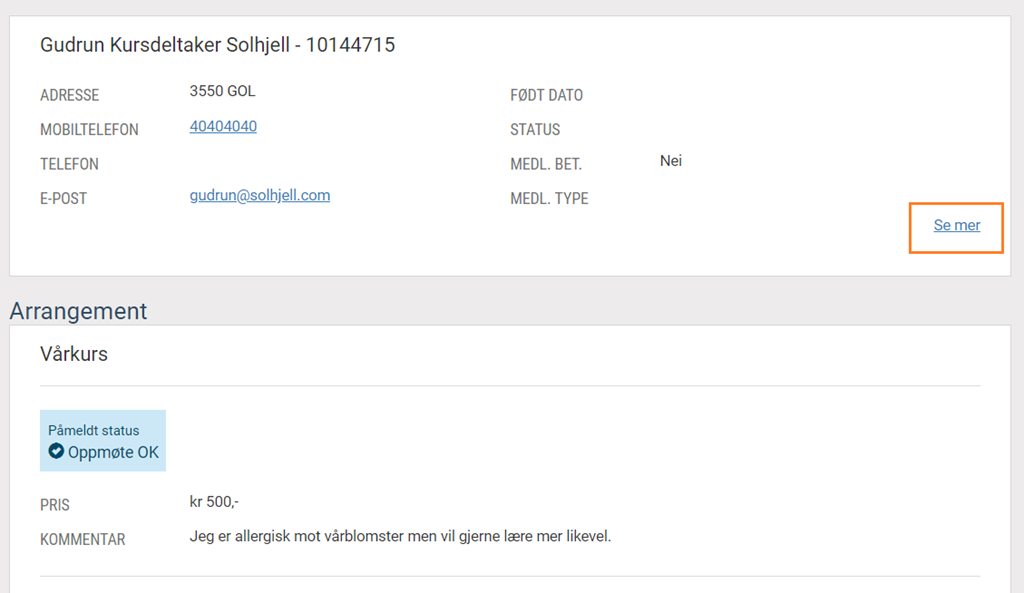Click the TELEFON field label
The image size is (1024, 593).
(x=69, y=164)
